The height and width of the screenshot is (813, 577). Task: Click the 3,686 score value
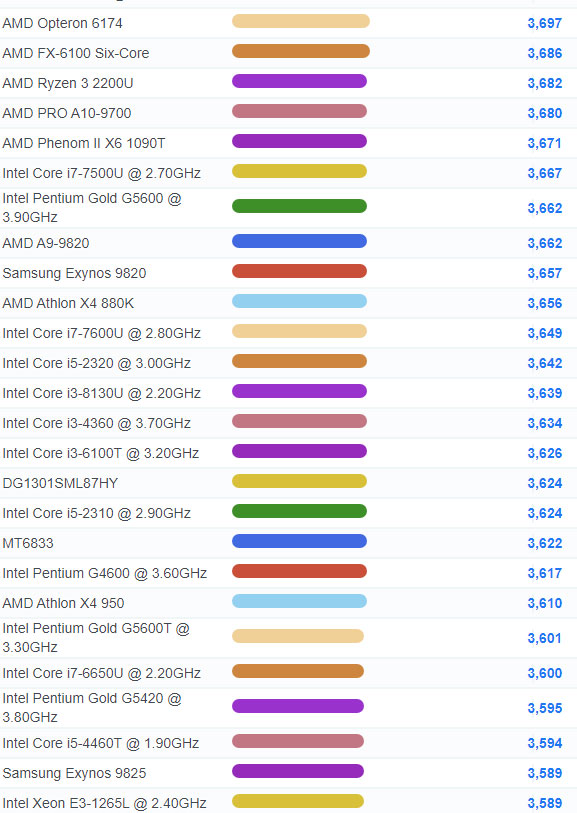545,54
